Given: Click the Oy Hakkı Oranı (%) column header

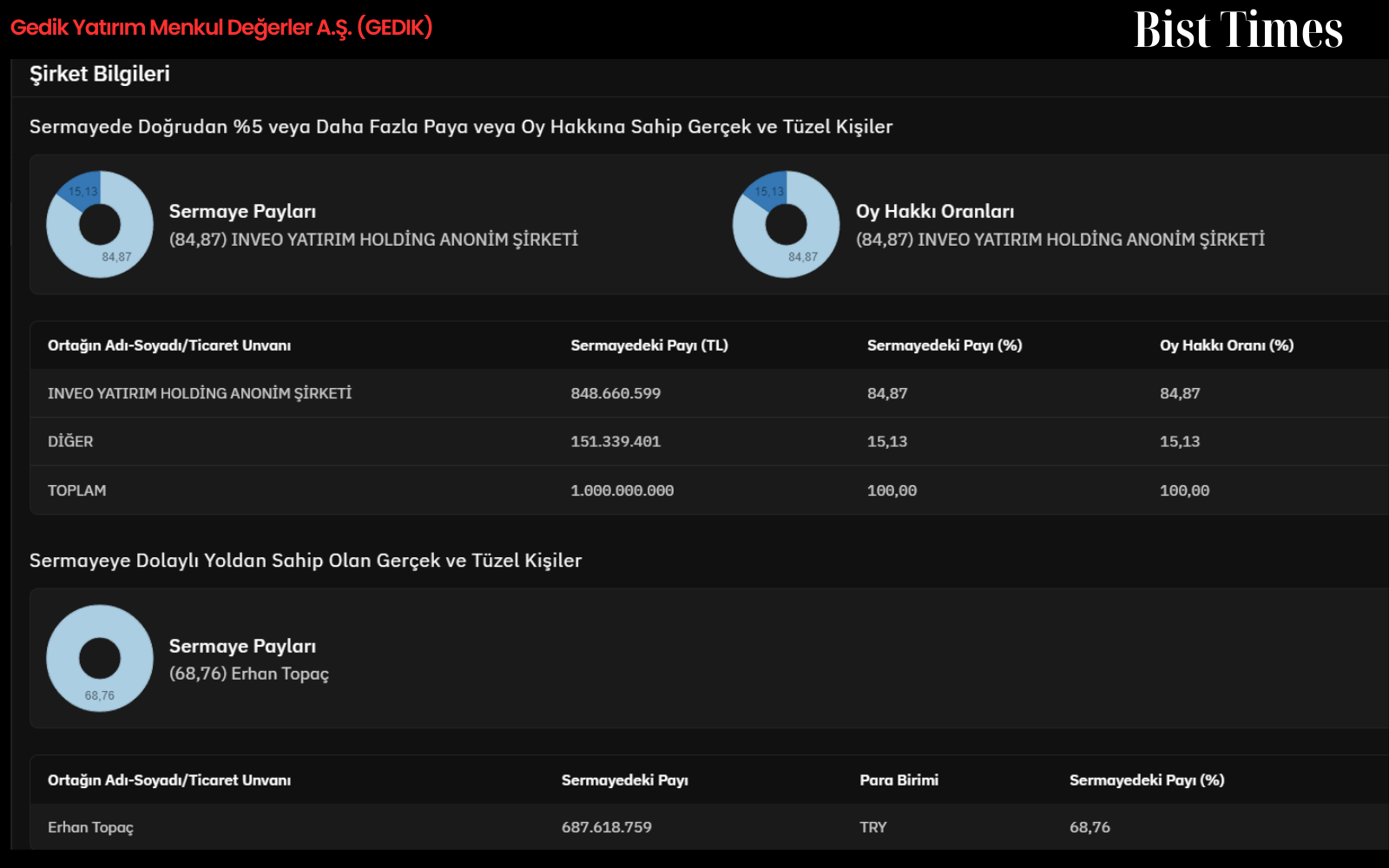Looking at the screenshot, I should [x=1227, y=345].
